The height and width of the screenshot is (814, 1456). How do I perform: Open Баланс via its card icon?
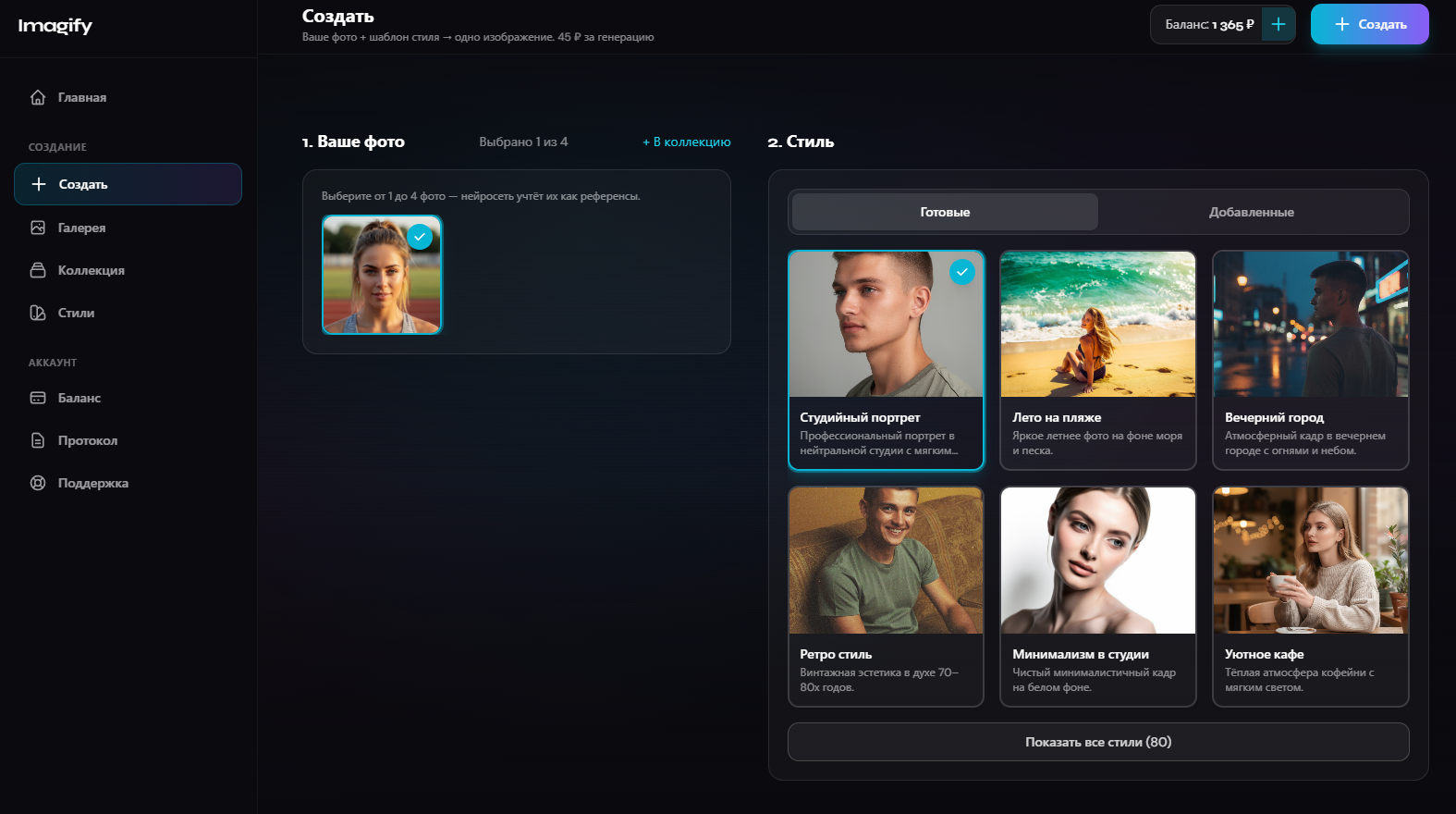click(x=38, y=398)
